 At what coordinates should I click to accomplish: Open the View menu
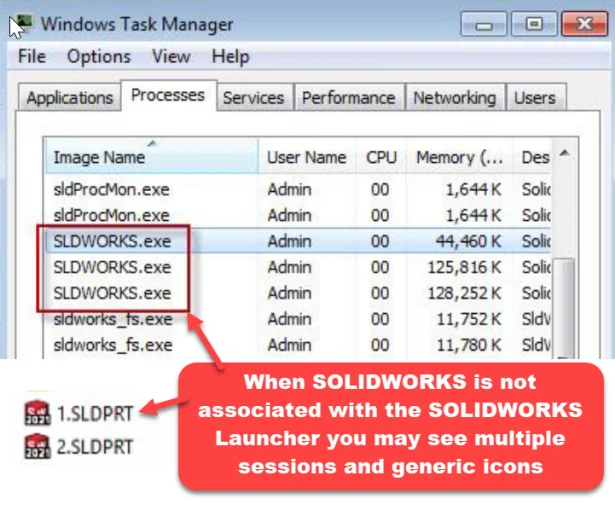point(171,57)
